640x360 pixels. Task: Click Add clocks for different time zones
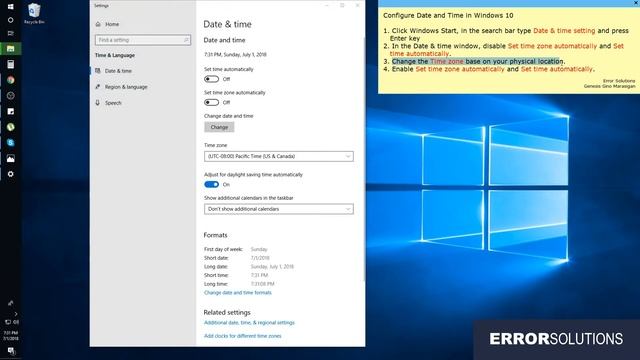pyautogui.click(x=242, y=336)
